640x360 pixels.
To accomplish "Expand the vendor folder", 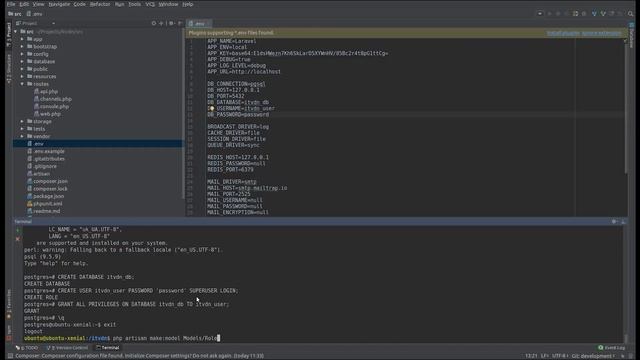I will point(22,136).
